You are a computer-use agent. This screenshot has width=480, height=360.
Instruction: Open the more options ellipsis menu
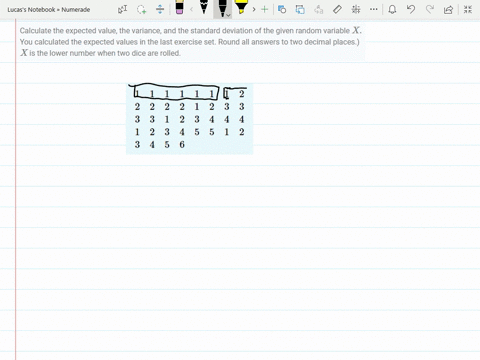pos(374,9)
